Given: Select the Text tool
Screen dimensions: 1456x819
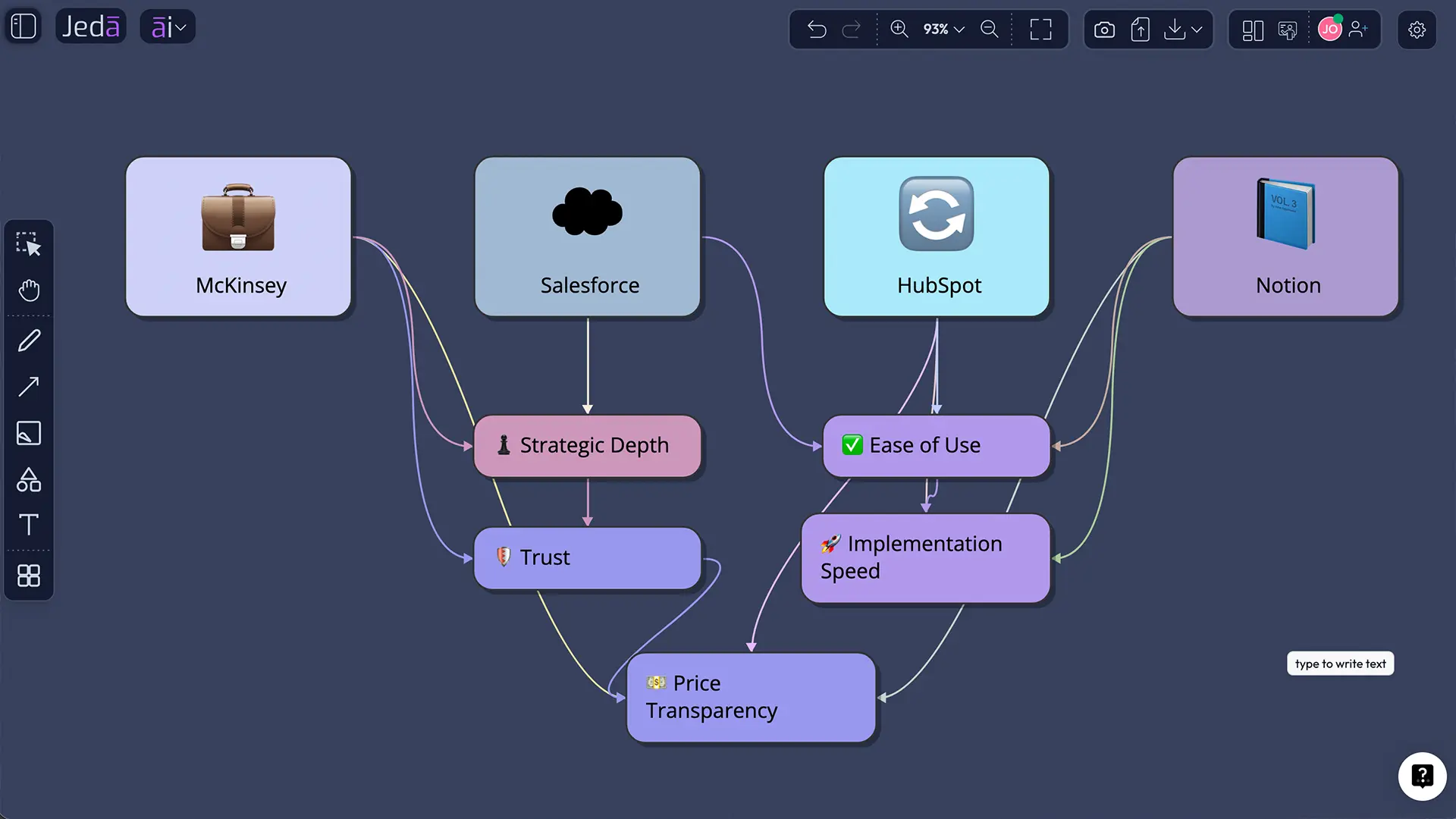Looking at the screenshot, I should click(29, 525).
